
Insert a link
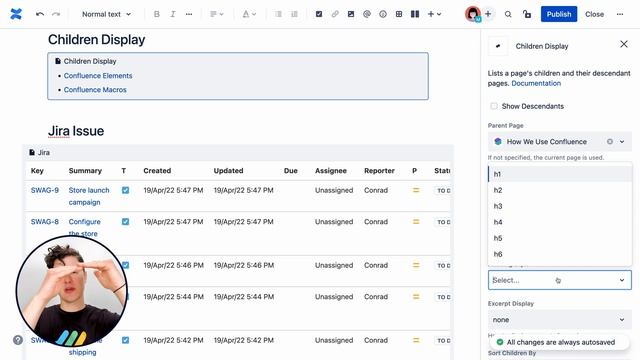(x=335, y=14)
